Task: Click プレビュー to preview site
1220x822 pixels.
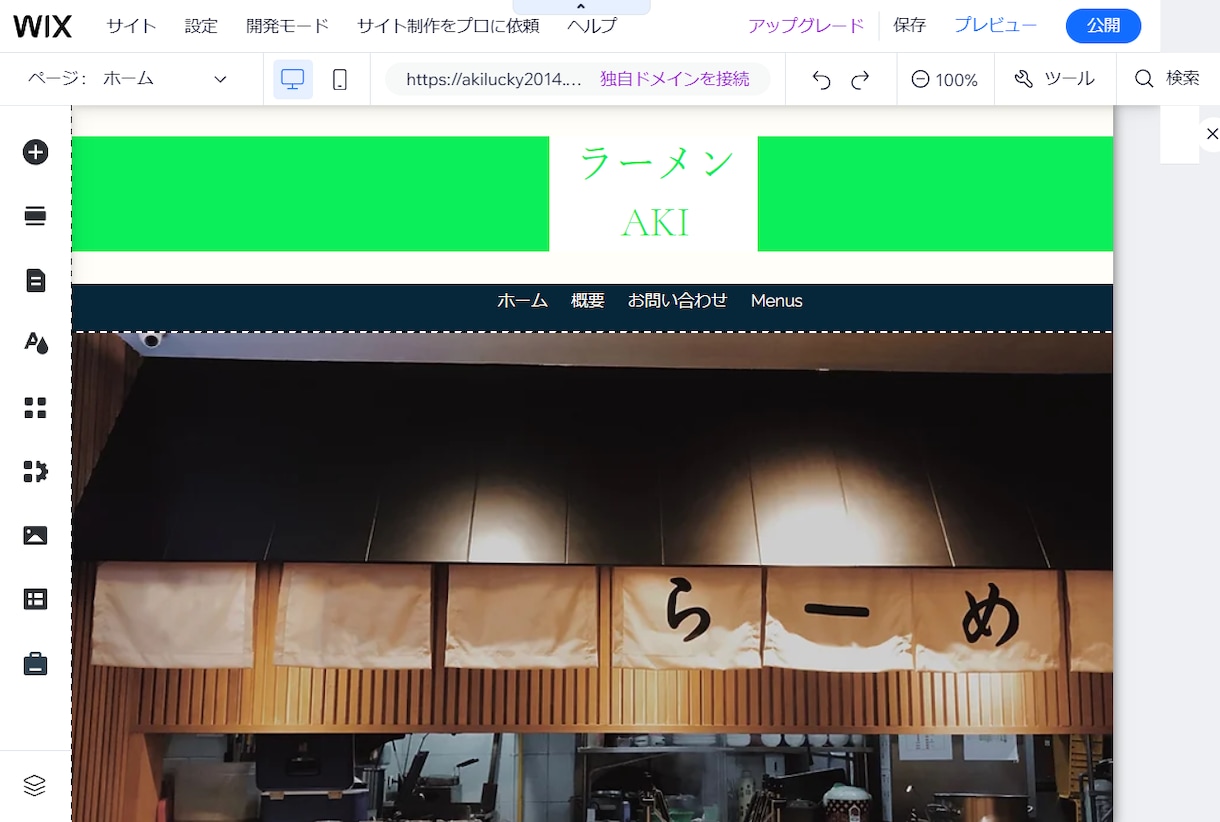Action: coord(995,26)
